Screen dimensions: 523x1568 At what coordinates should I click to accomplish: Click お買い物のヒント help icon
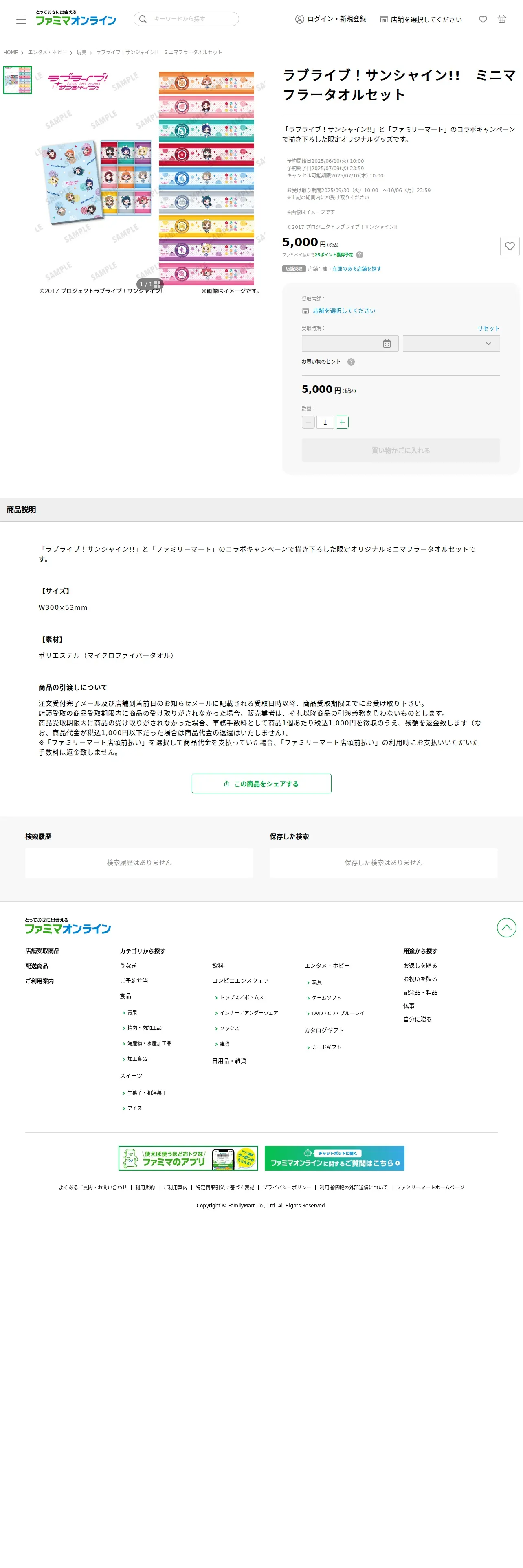pyautogui.click(x=351, y=361)
